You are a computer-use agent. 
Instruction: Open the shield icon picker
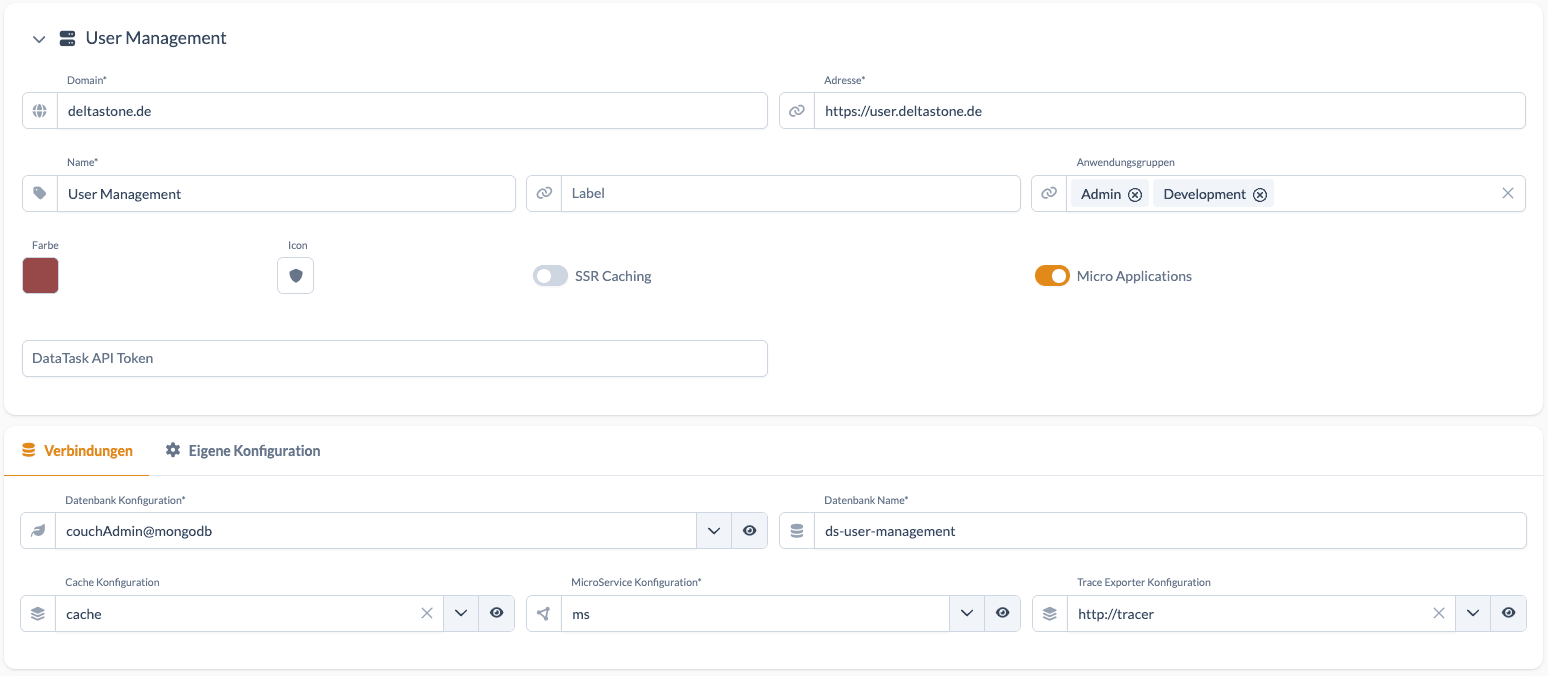[x=295, y=275]
